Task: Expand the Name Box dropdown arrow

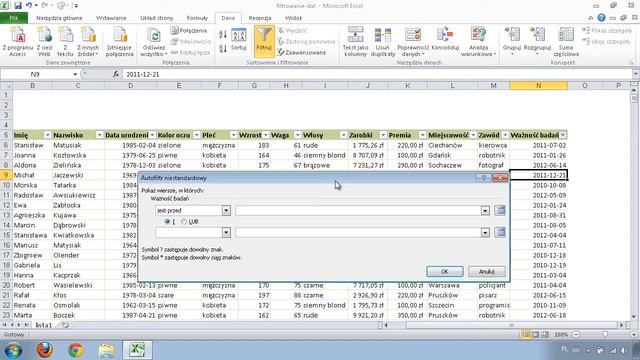Action: click(x=75, y=74)
